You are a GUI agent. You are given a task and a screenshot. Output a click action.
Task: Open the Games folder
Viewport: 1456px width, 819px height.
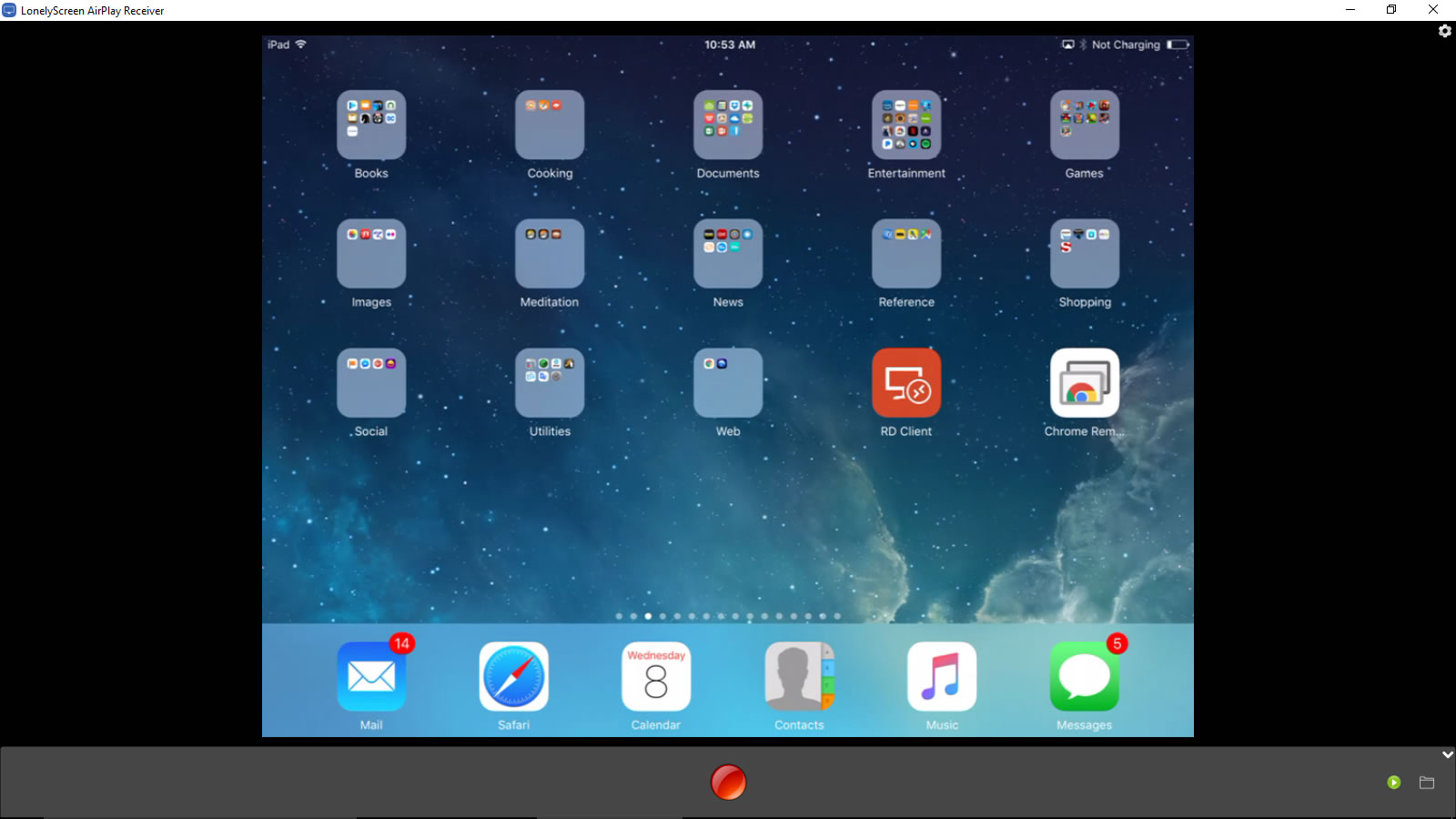click(1084, 125)
